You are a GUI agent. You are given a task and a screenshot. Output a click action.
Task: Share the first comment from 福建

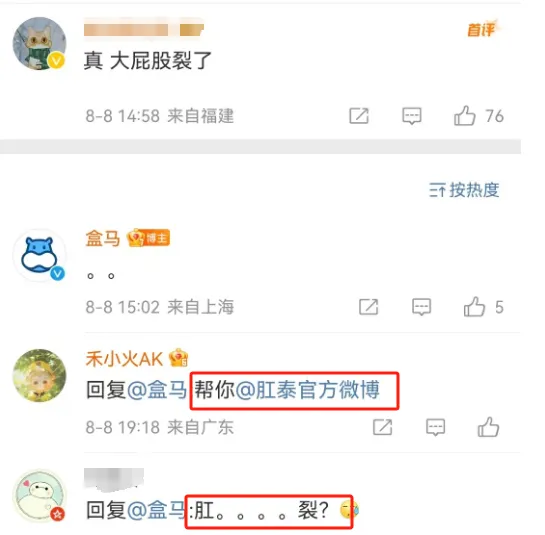(x=359, y=116)
